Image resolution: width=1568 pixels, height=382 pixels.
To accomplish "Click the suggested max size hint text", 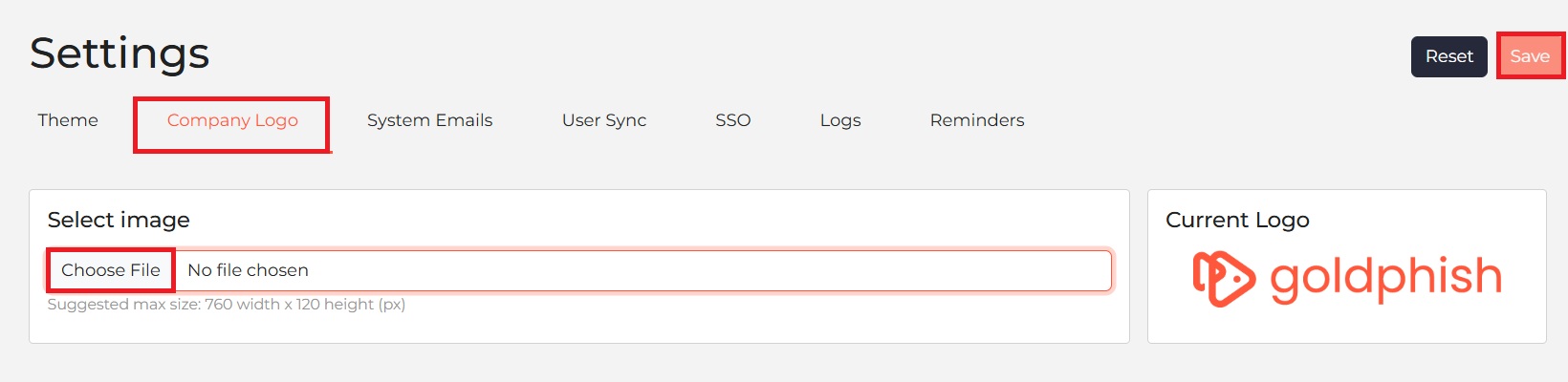I will (x=227, y=305).
